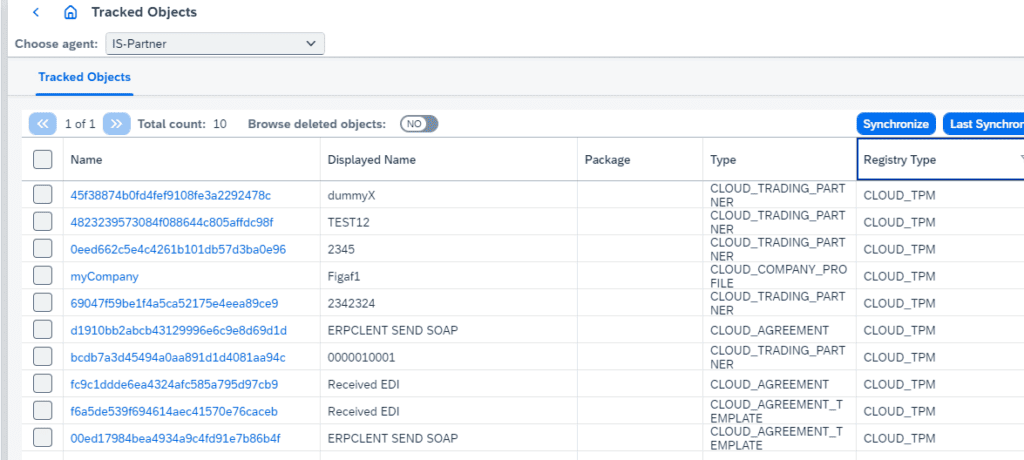Open object bcdb7a3d45494a0aa891d1d4081aa94c
The height and width of the screenshot is (460, 1024).
178,357
